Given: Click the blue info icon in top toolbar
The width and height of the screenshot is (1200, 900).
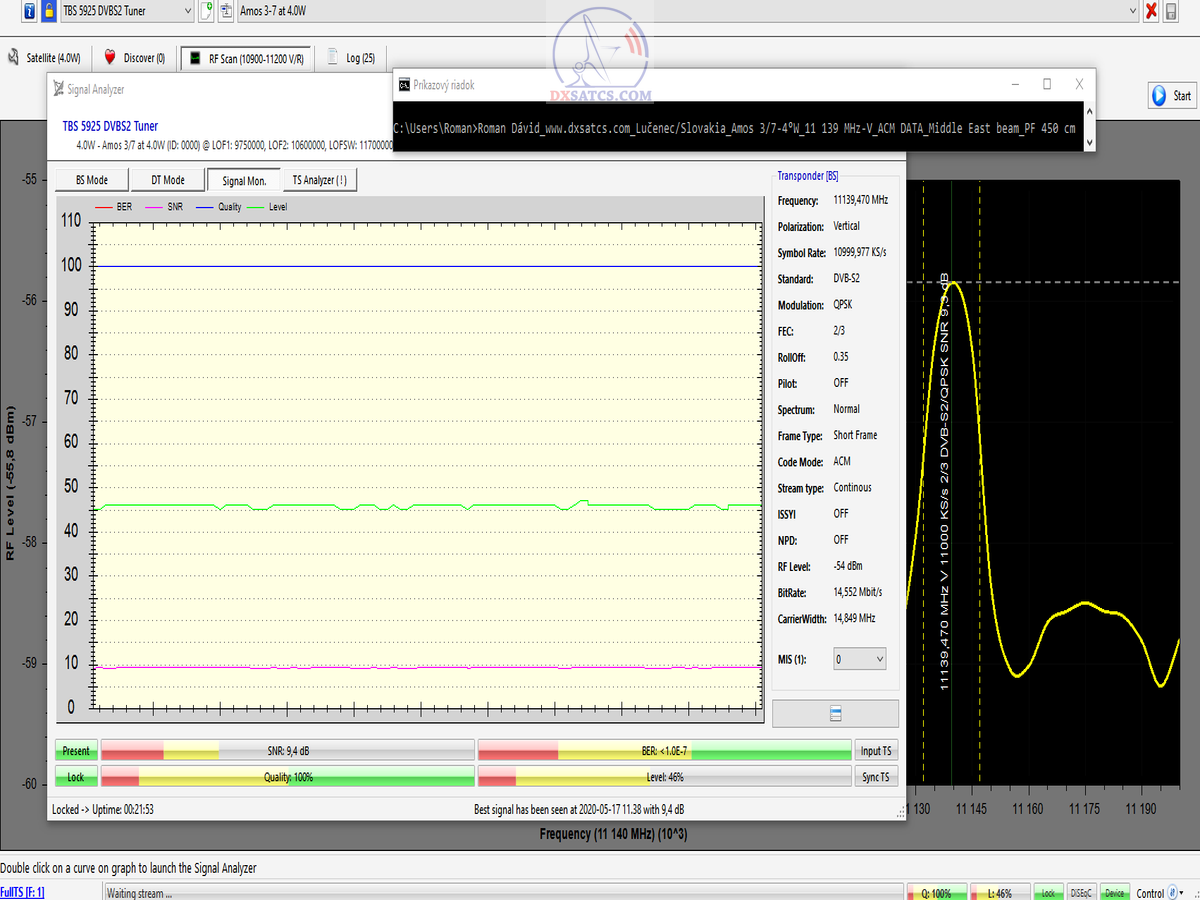Looking at the screenshot, I should [x=29, y=11].
